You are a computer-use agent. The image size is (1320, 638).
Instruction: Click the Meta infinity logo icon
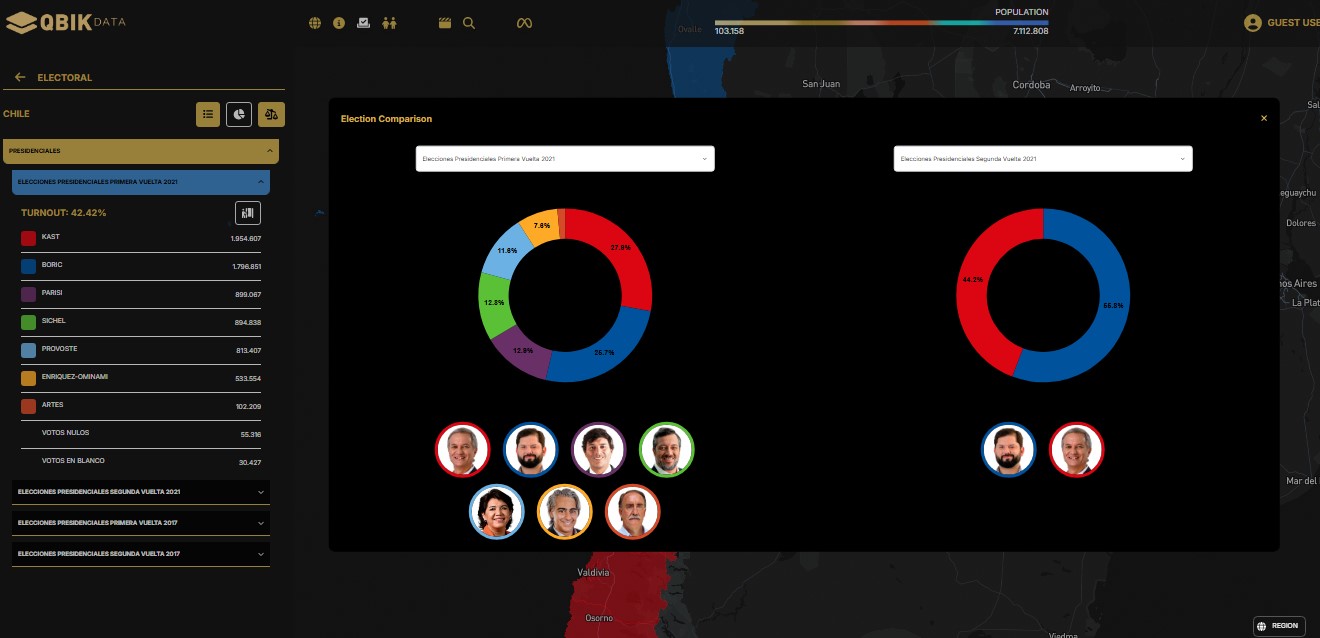click(x=524, y=23)
